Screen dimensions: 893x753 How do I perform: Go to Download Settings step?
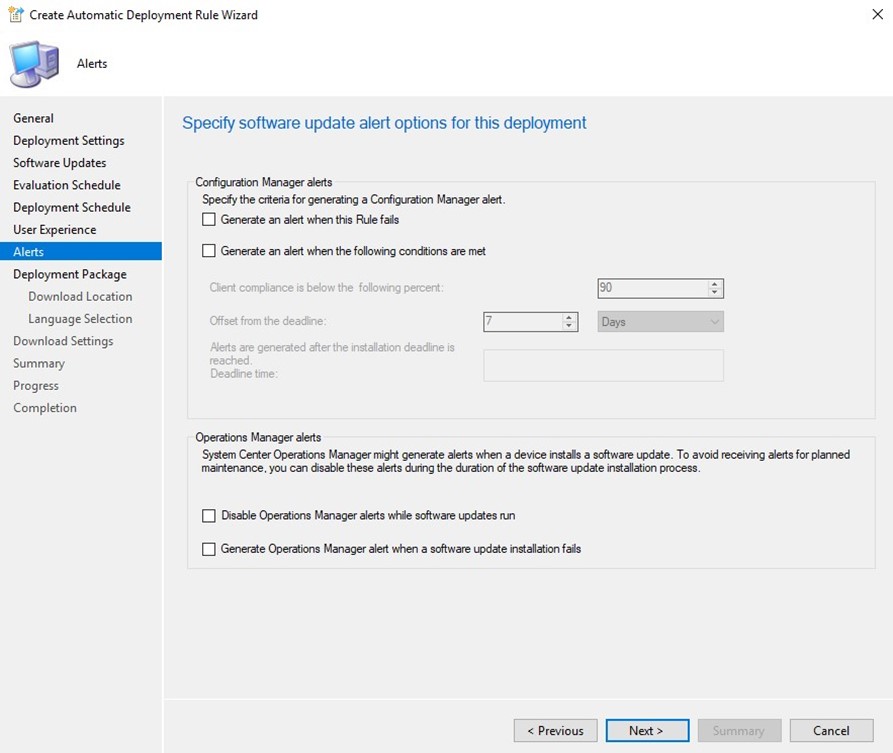63,341
